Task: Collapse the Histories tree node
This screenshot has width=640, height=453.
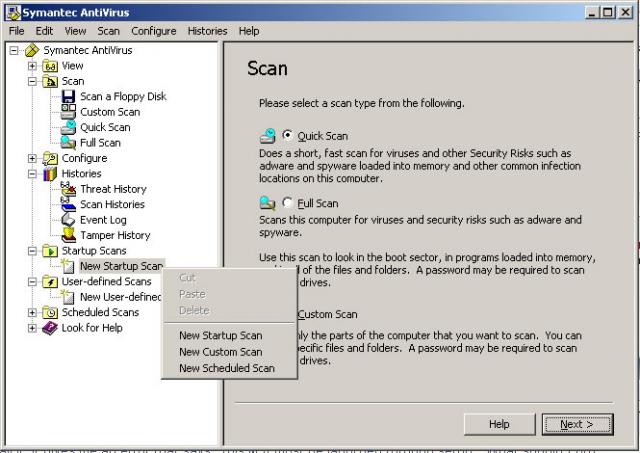Action: coord(32,174)
